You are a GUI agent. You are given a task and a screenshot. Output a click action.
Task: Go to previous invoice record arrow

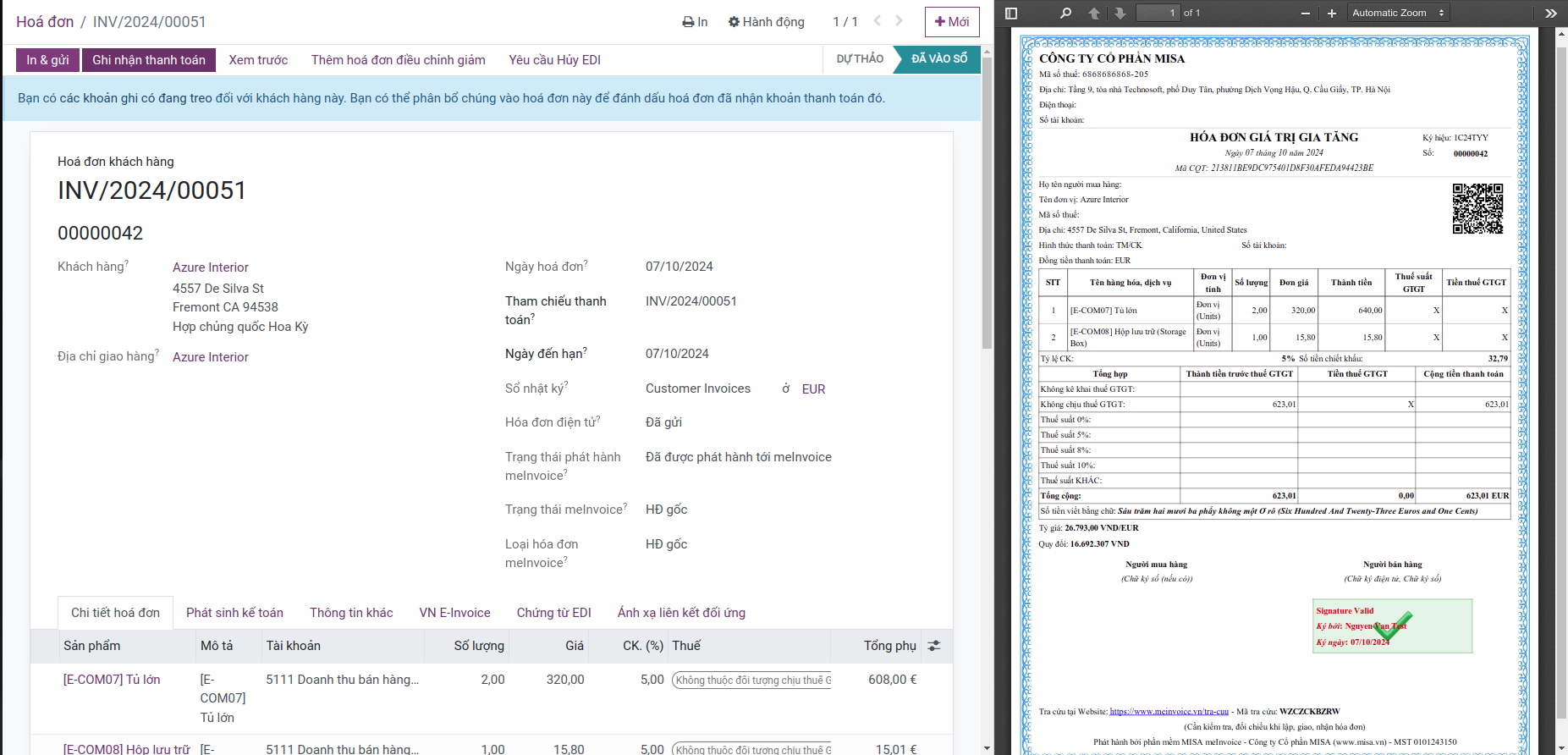877,21
